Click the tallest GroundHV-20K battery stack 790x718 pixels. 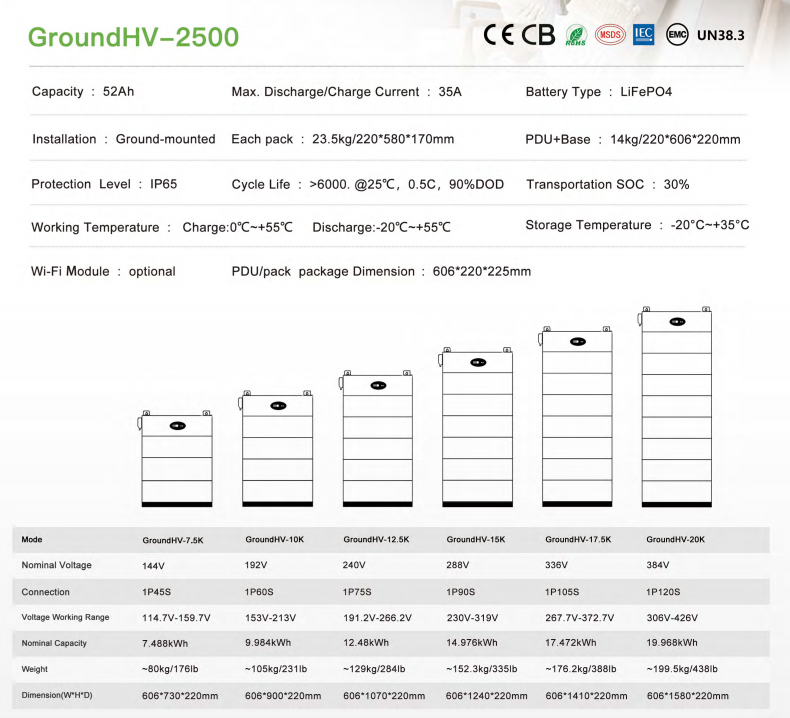[677, 408]
